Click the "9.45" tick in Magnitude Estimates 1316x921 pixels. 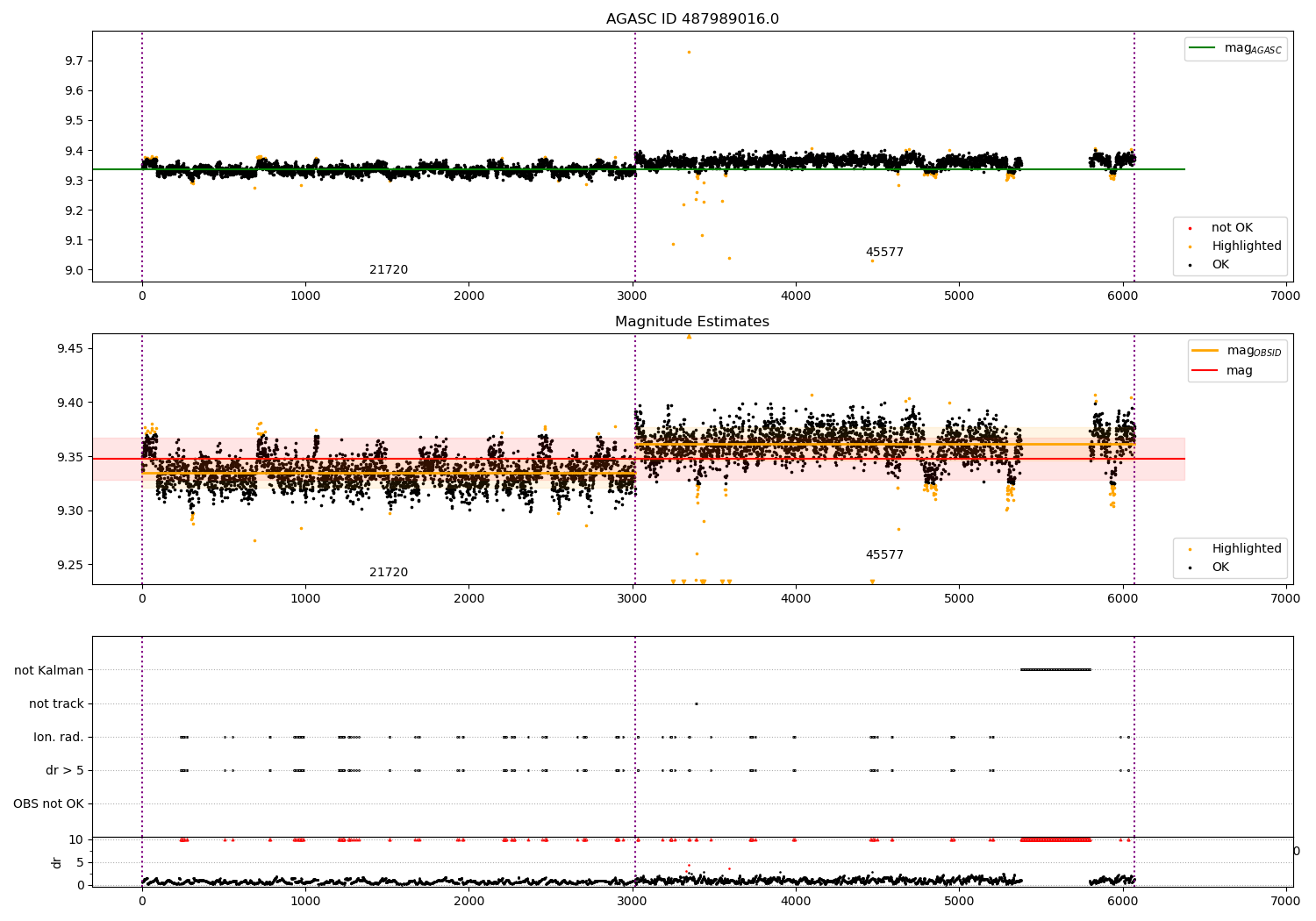point(70,349)
